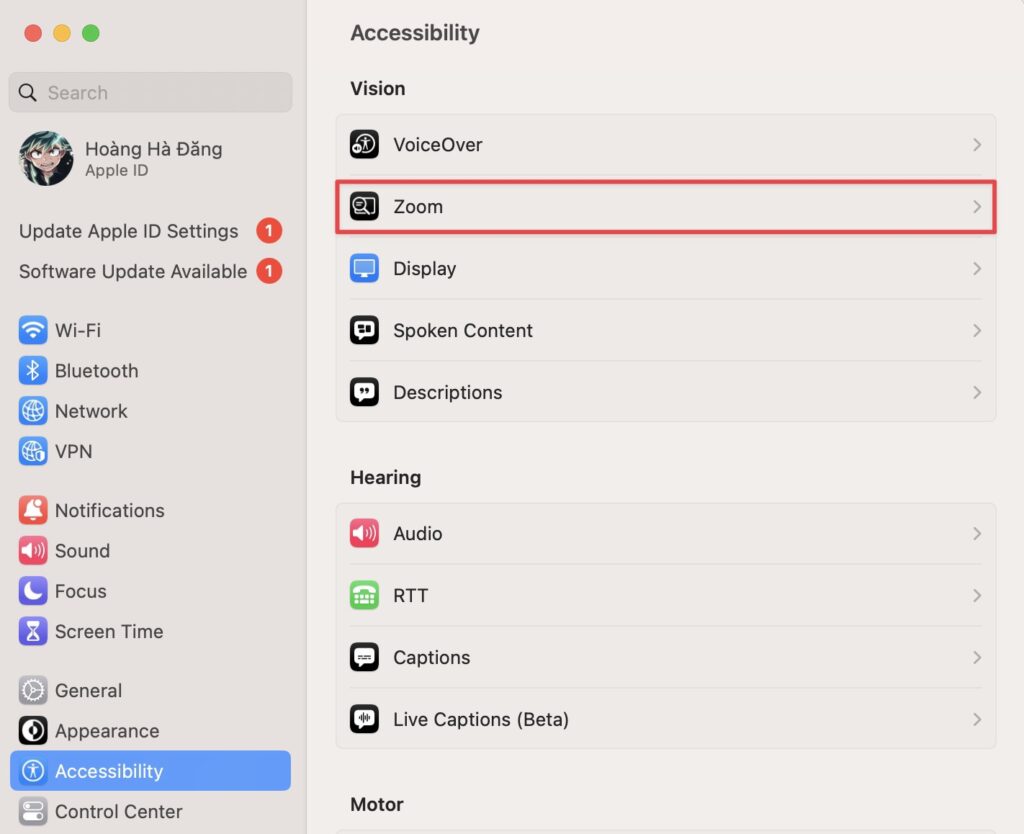The height and width of the screenshot is (834, 1024).
Task: Click the Display monitor icon
Action: coord(364,268)
